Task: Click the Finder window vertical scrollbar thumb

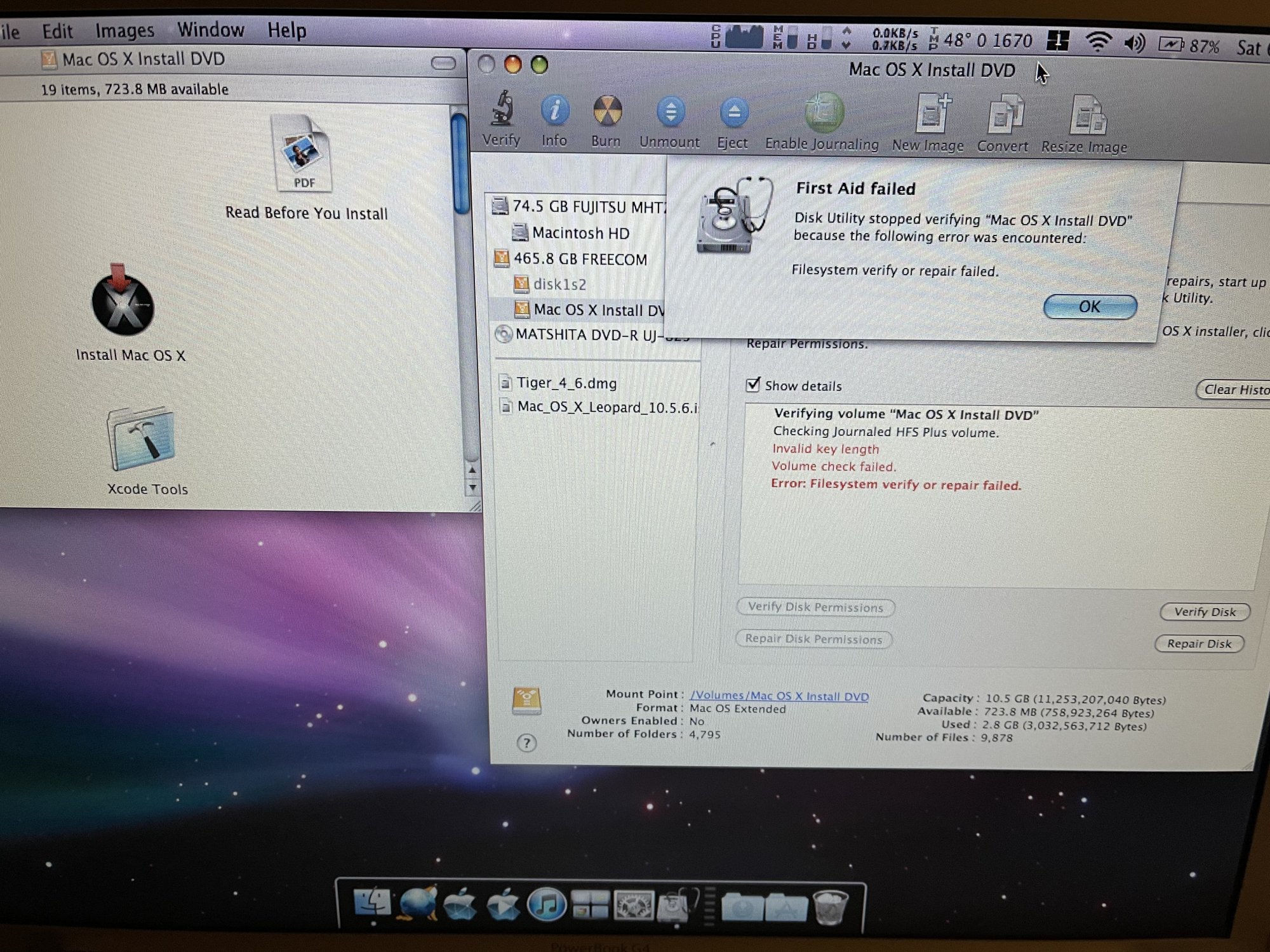Action: (460, 164)
